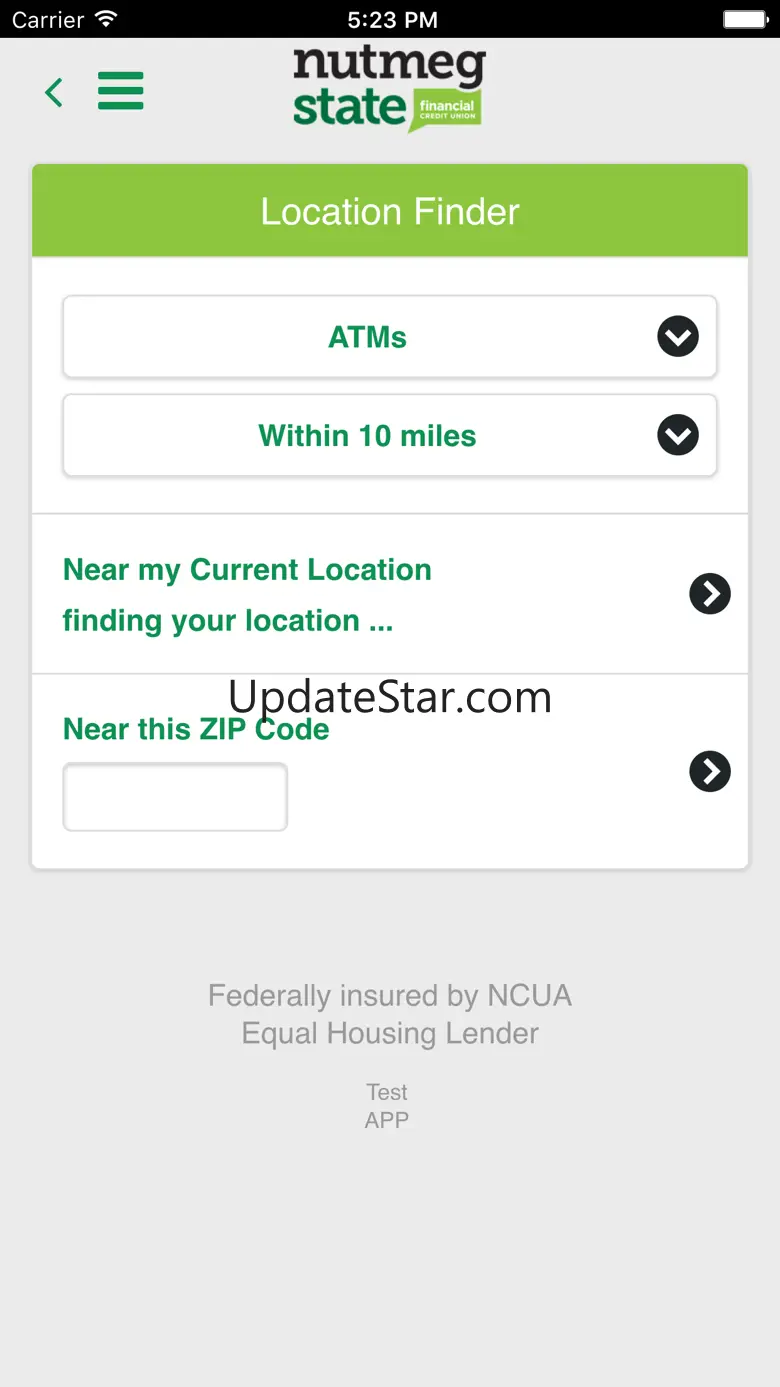
Task: Click the distance dropdown chevron icon
Action: tap(677, 435)
